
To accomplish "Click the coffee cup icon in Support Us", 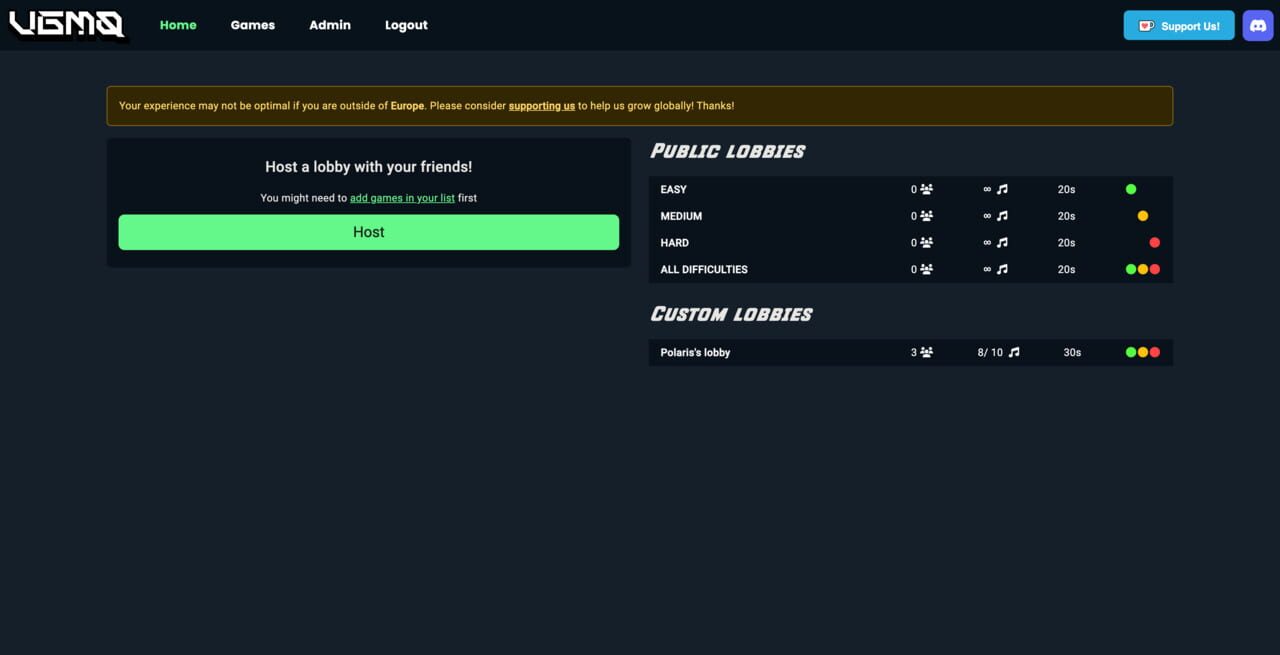I will point(1146,26).
